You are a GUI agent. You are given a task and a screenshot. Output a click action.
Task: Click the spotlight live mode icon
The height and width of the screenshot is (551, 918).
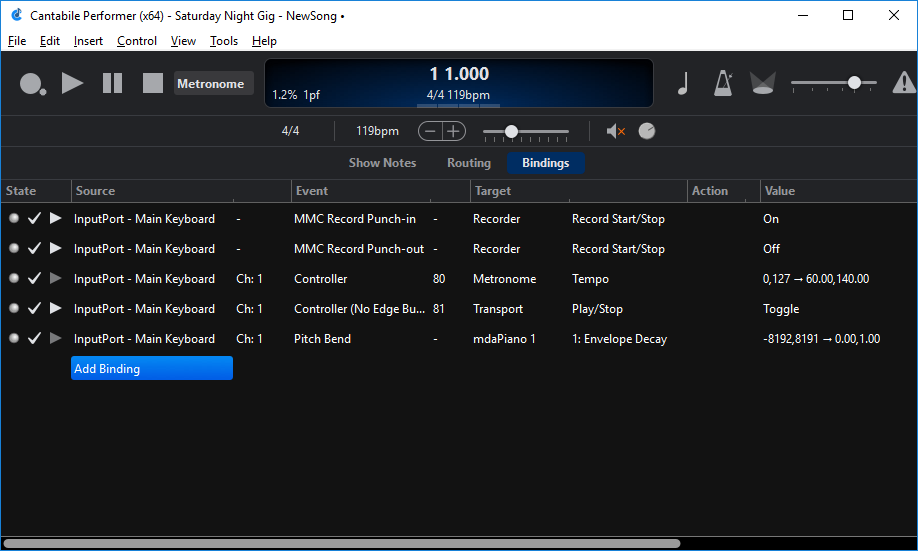point(763,83)
